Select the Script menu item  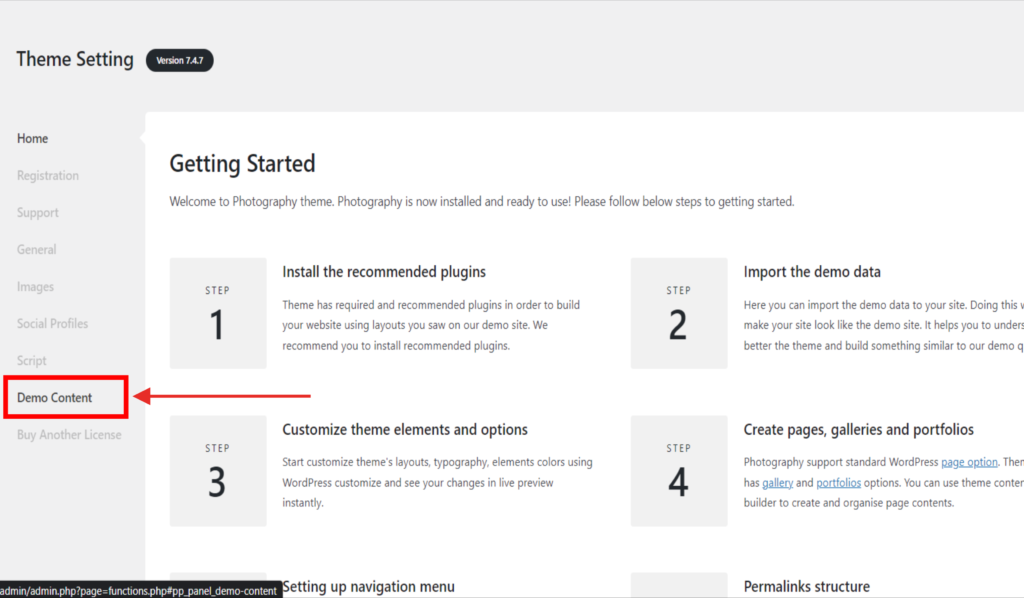click(32, 361)
